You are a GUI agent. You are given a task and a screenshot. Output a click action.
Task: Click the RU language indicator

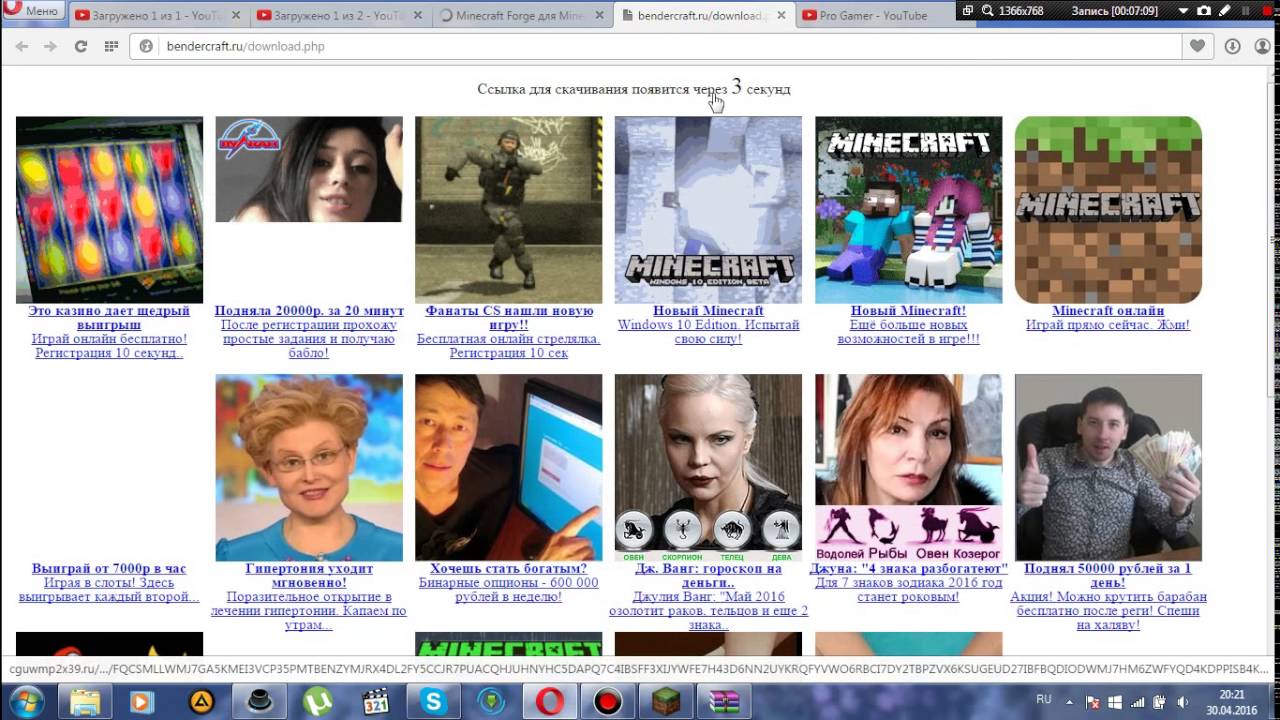coord(1044,699)
